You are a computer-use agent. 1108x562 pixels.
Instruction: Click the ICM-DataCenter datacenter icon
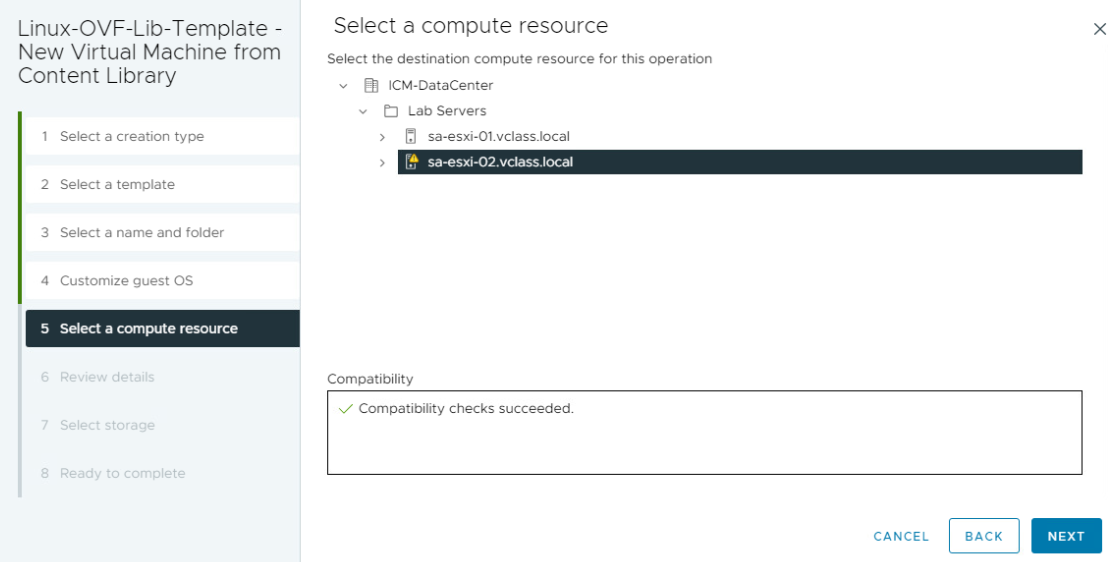coord(371,86)
